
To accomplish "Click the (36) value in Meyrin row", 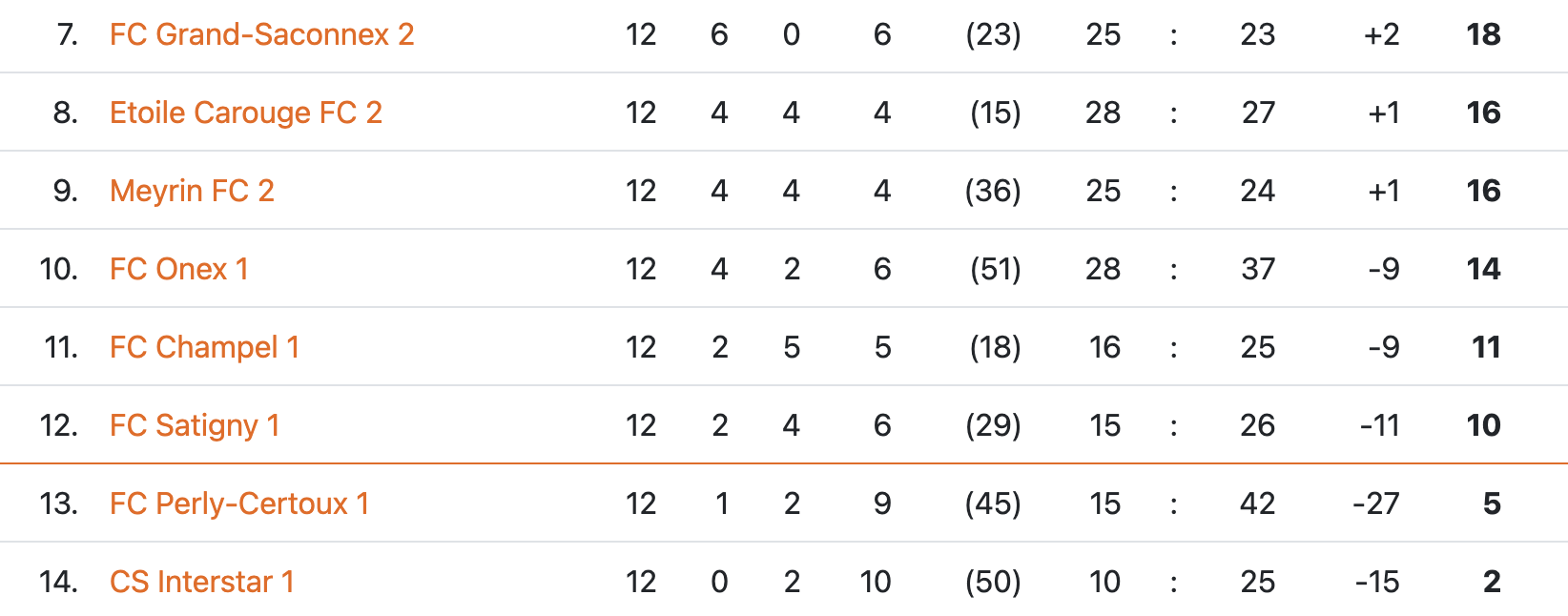I will (x=993, y=191).
